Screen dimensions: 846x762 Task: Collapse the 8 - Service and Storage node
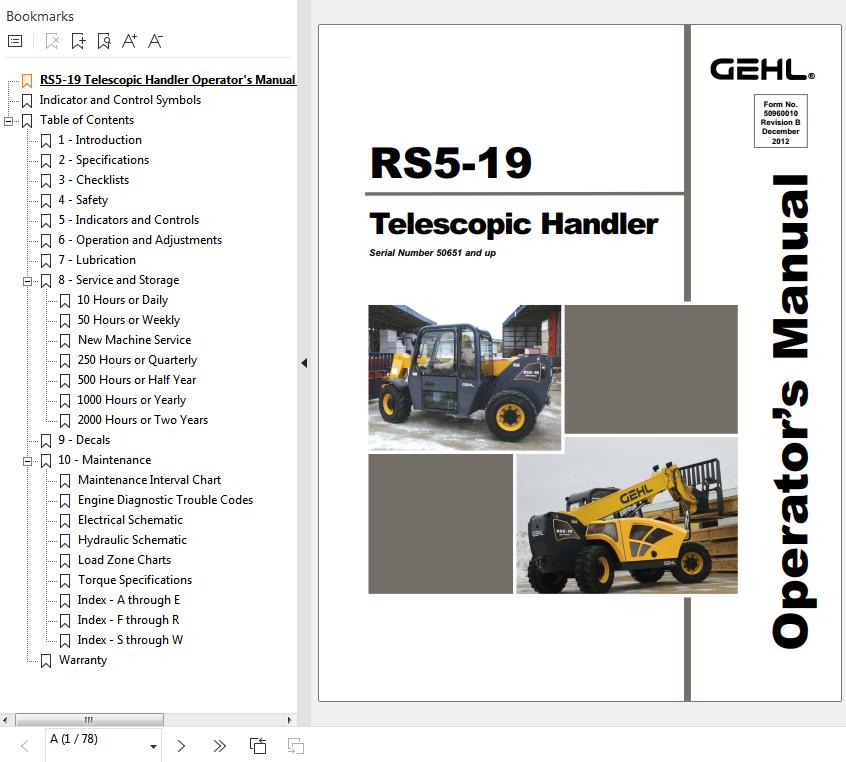28,281
